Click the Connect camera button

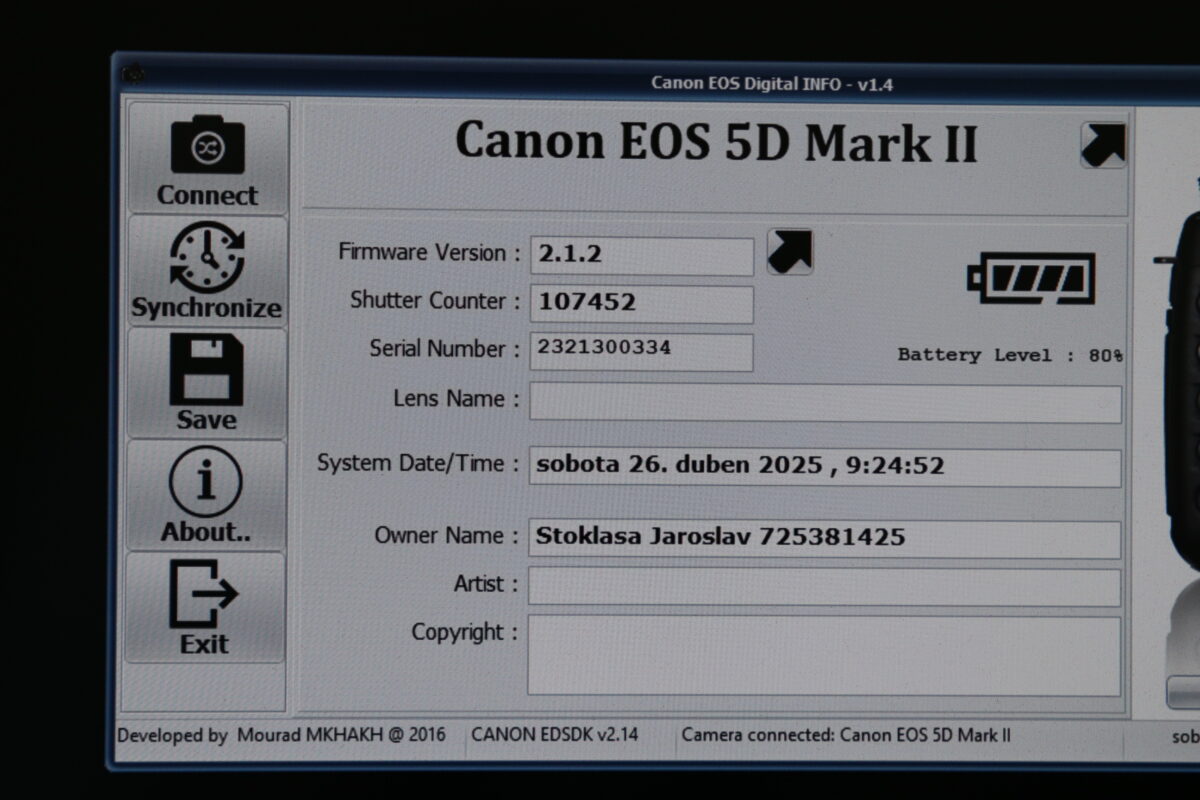[x=208, y=159]
